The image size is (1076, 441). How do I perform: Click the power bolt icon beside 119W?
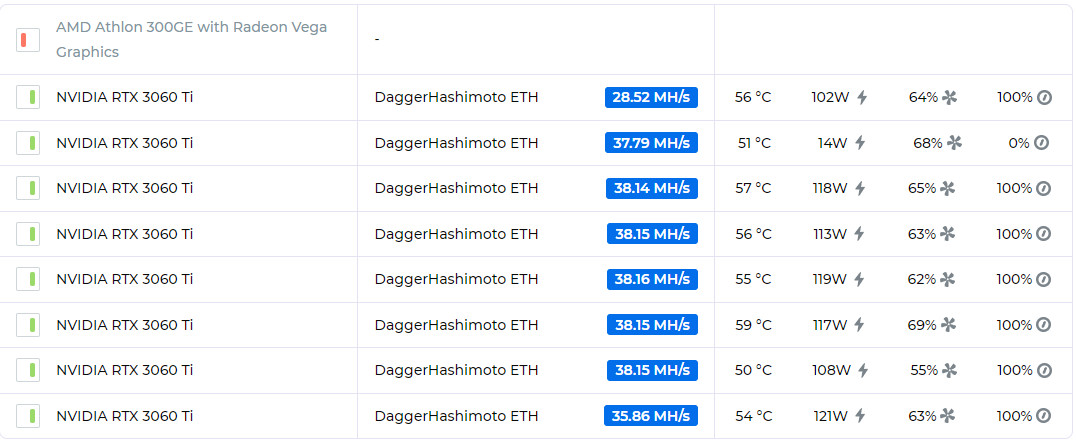[859, 279]
